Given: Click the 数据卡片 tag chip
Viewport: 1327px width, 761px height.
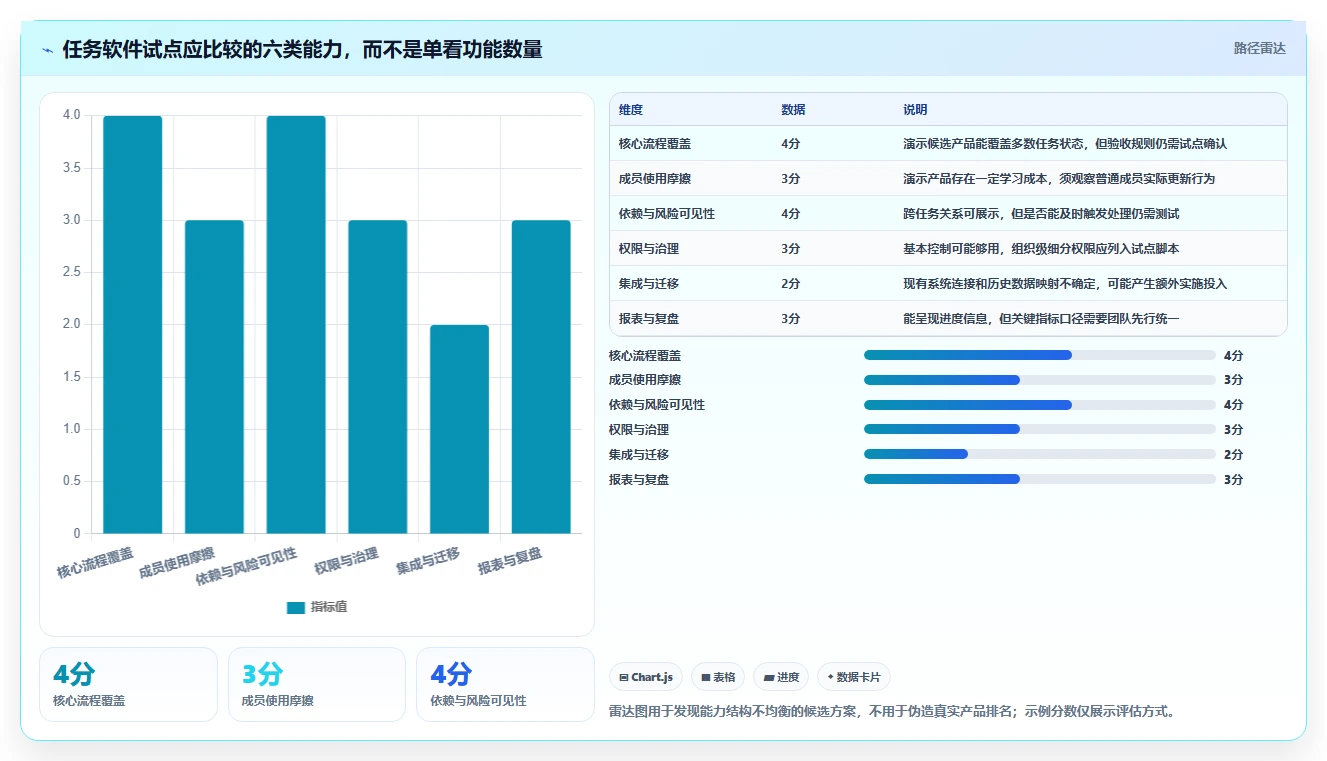Looking at the screenshot, I should click(x=853, y=677).
